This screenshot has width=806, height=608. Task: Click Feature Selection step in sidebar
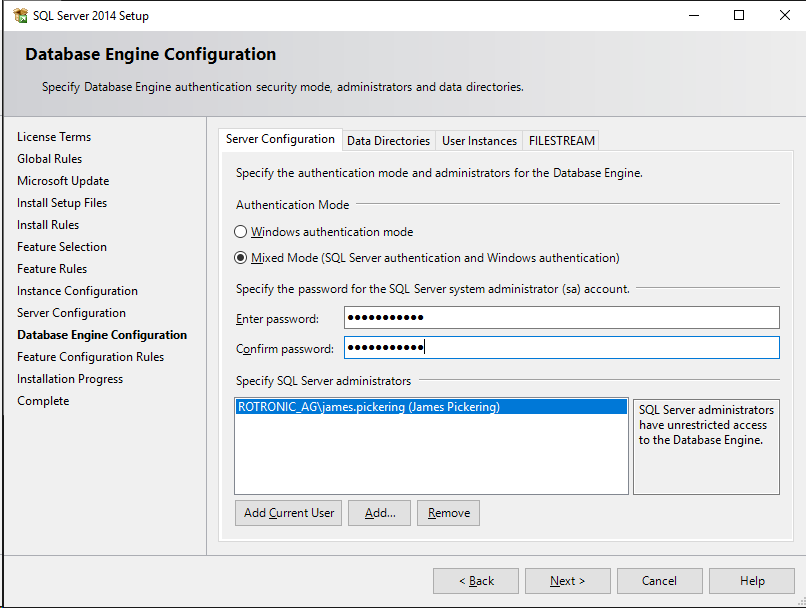[62, 247]
